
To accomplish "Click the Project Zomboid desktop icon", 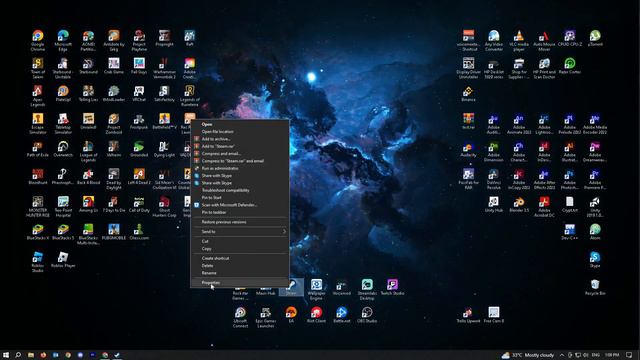I will click(x=113, y=123).
